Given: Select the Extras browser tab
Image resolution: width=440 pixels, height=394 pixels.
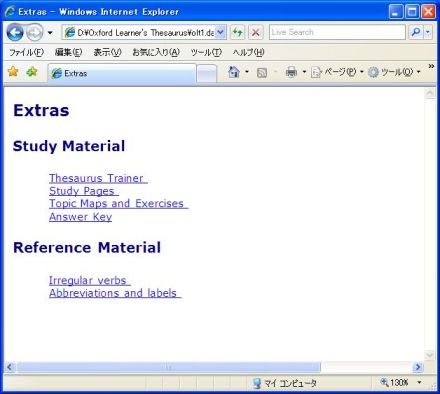Looking at the screenshot, I should coord(122,73).
